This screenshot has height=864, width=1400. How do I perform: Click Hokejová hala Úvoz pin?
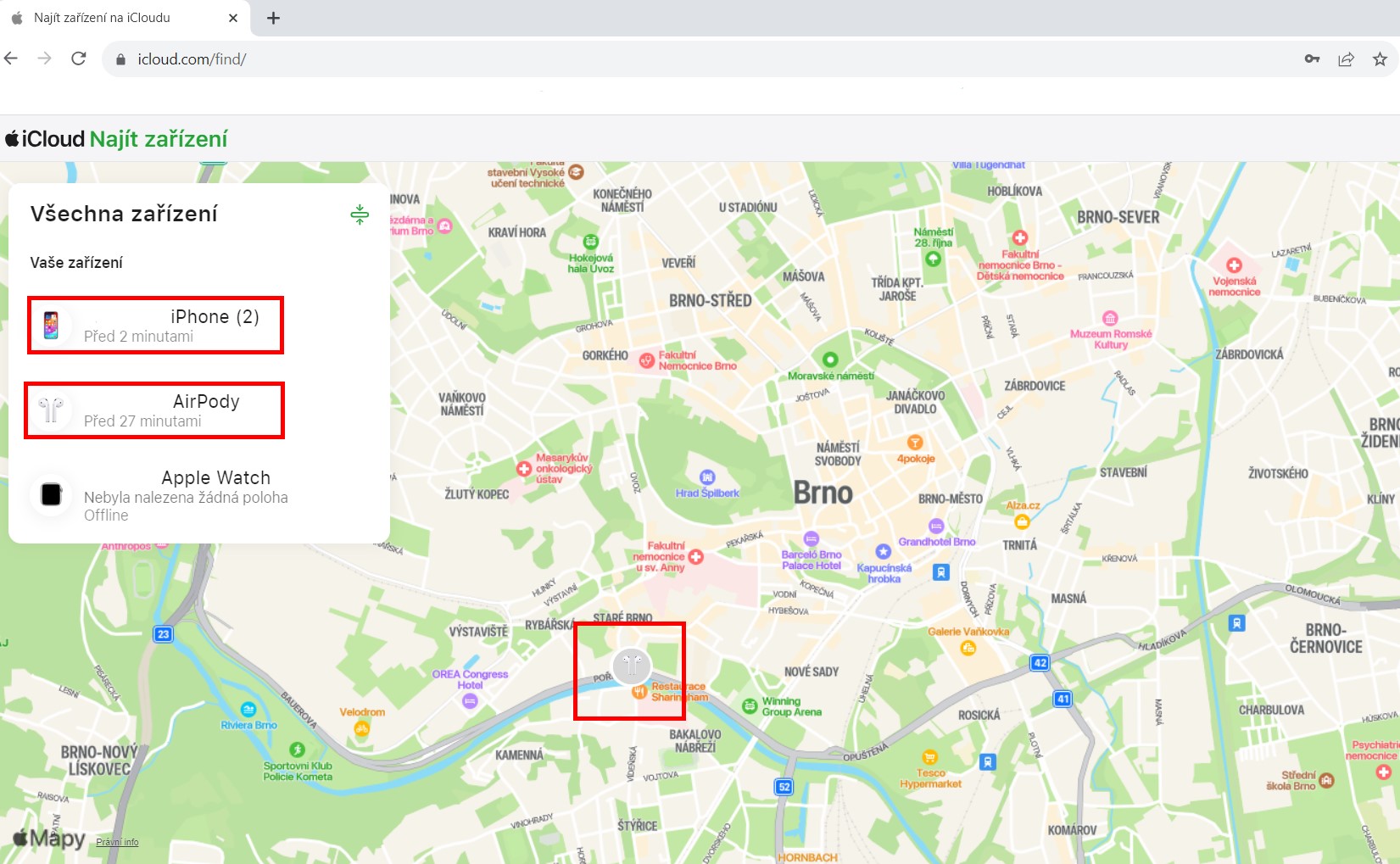(591, 242)
